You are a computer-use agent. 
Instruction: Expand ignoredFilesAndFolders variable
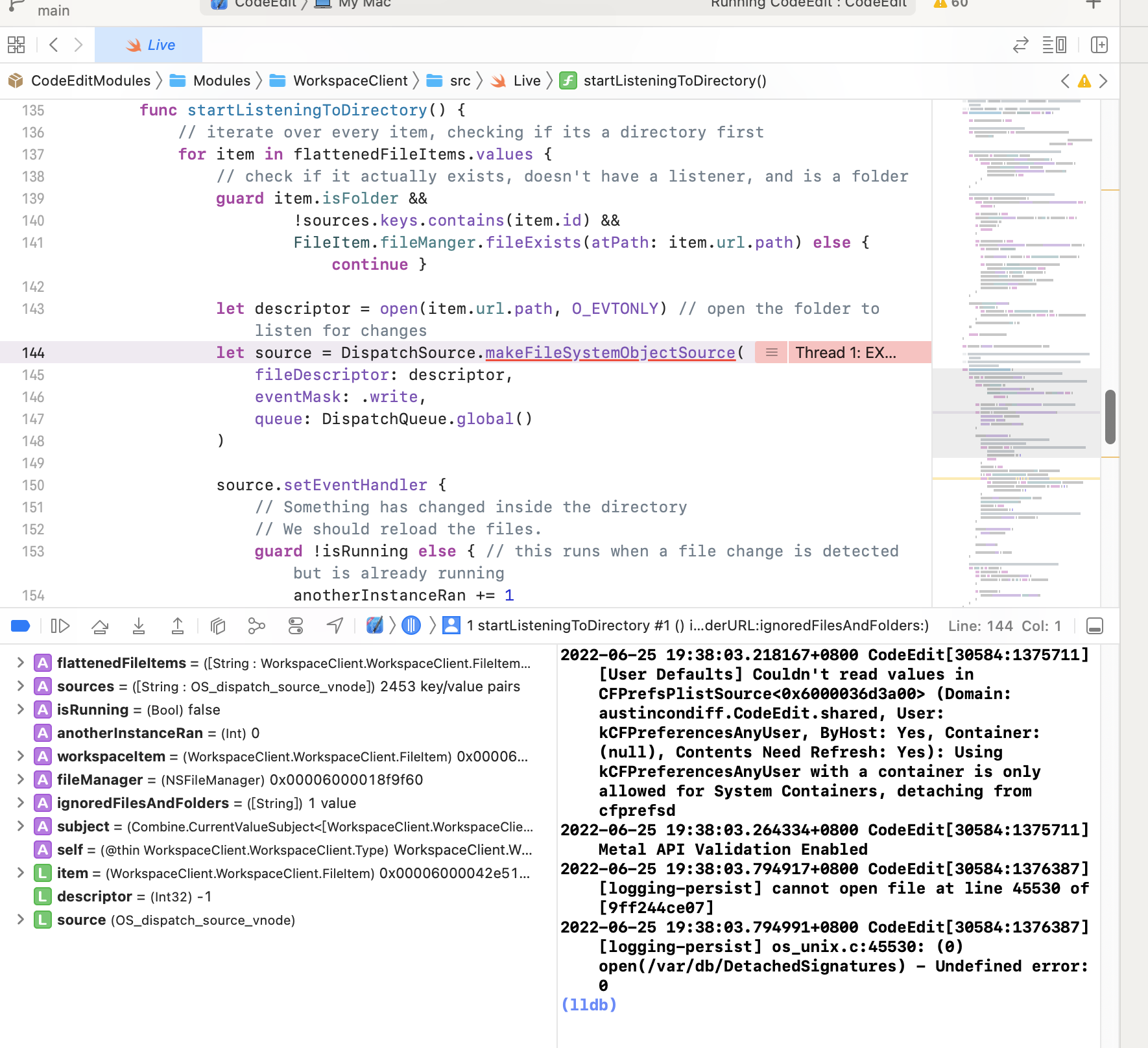point(20,802)
